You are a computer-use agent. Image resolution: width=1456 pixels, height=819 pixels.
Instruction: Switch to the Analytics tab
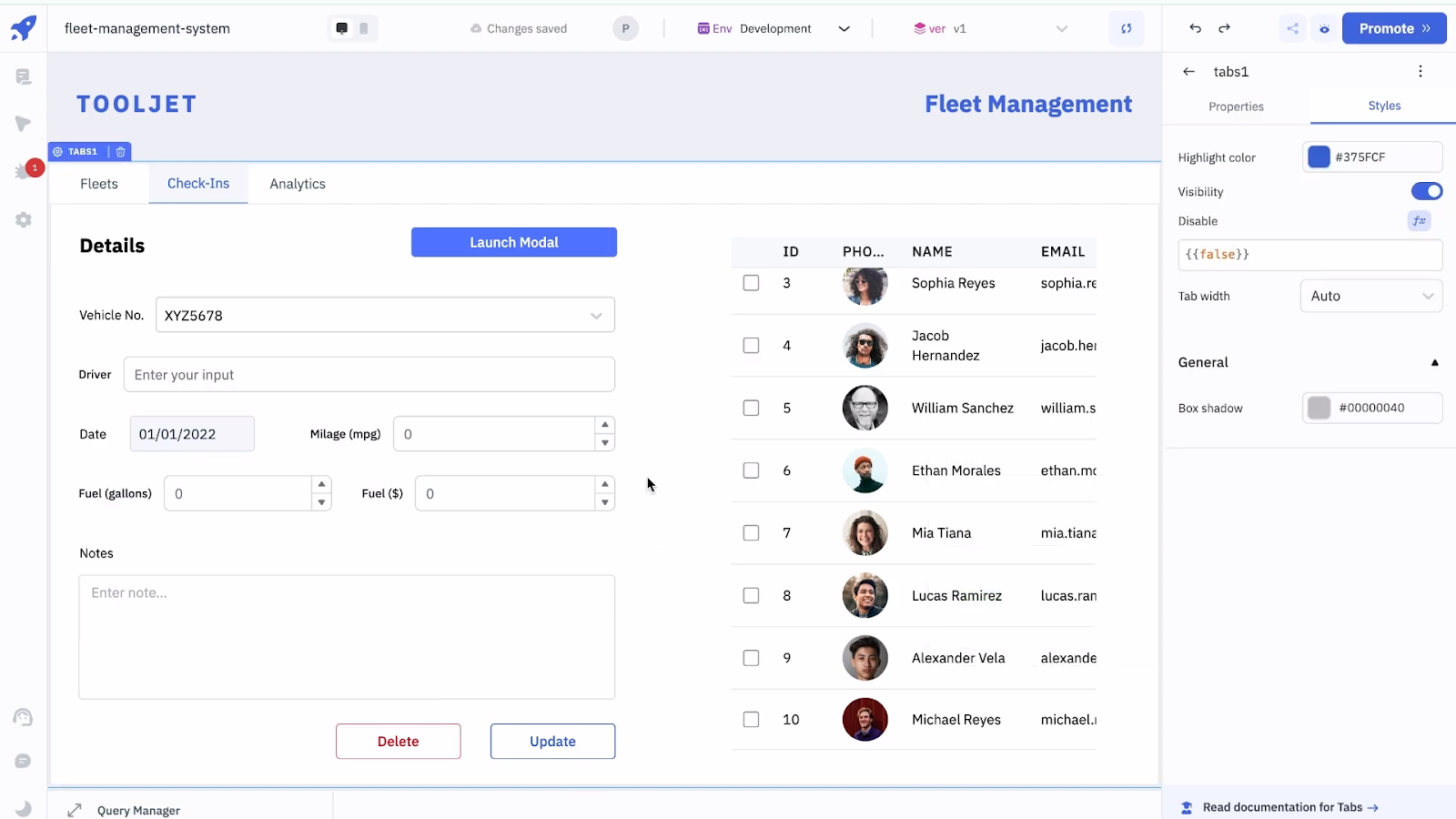(297, 183)
